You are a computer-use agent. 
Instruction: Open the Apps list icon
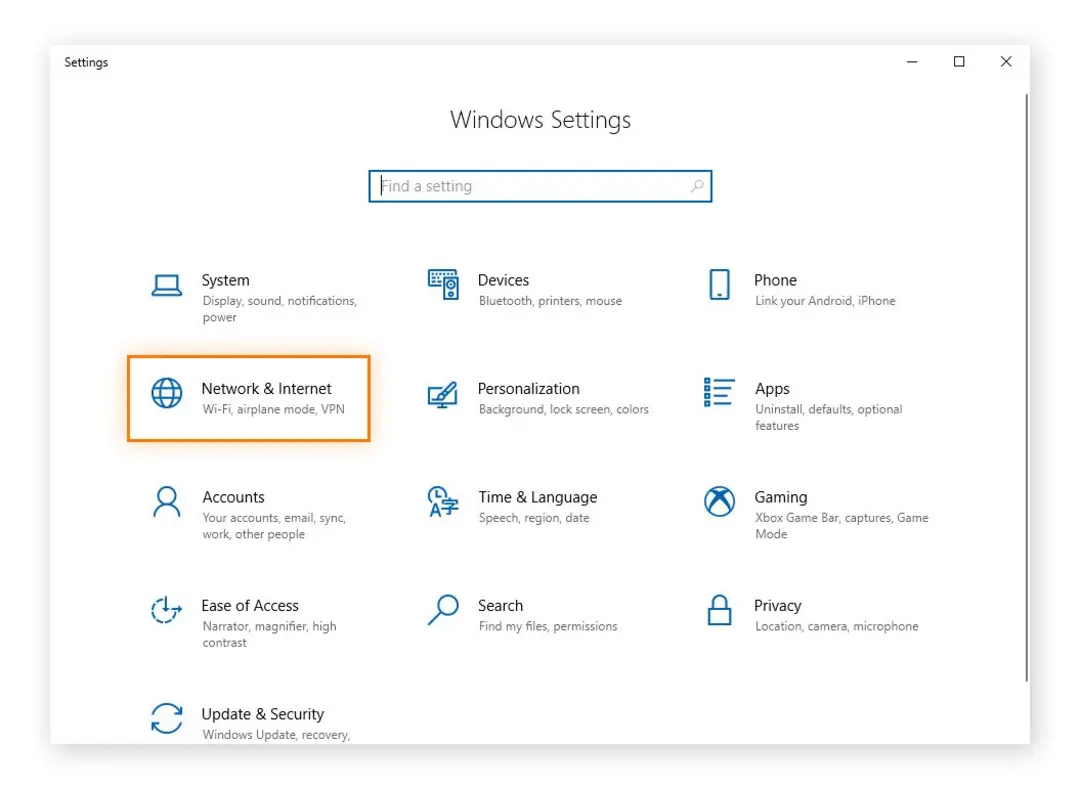coord(719,393)
